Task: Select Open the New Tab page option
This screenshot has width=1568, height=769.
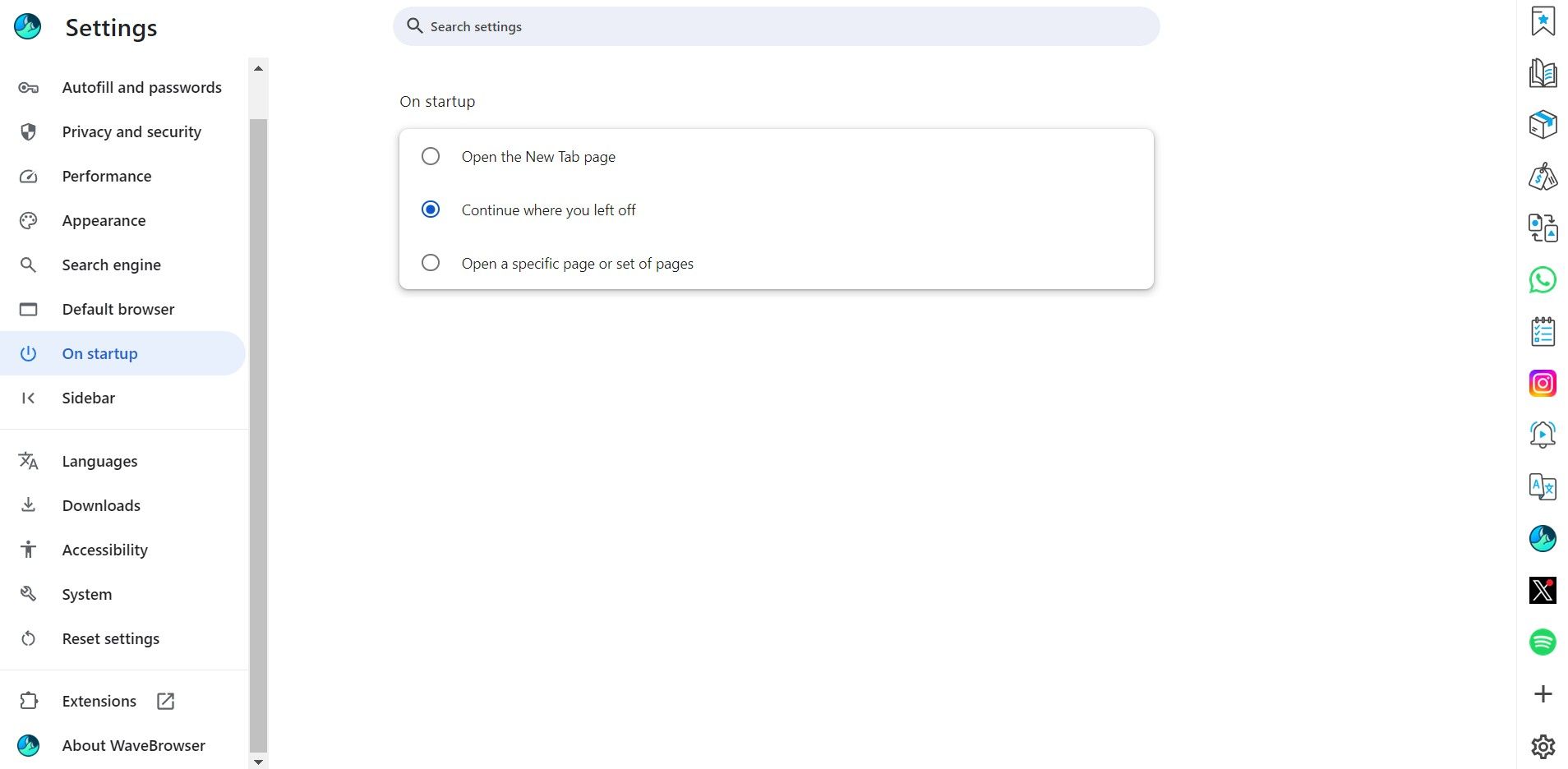Action: [x=431, y=156]
